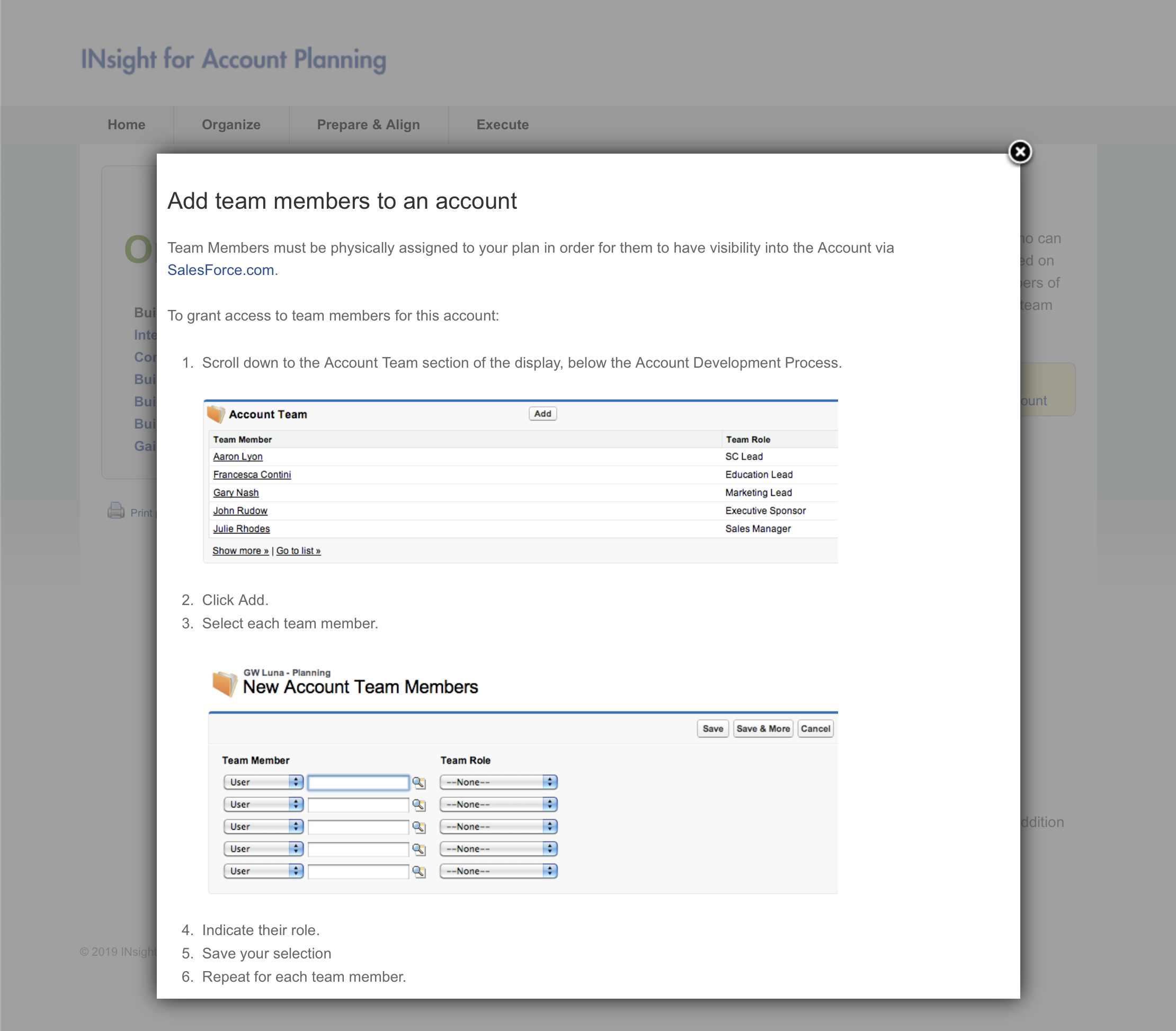Click the Sales Manager role cell

point(758,529)
